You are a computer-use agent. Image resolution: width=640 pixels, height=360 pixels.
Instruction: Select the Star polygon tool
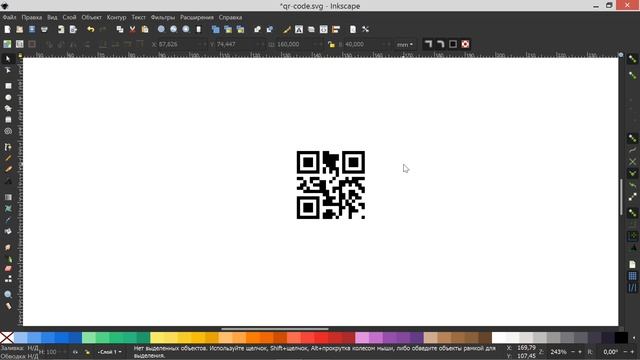[x=8, y=109]
